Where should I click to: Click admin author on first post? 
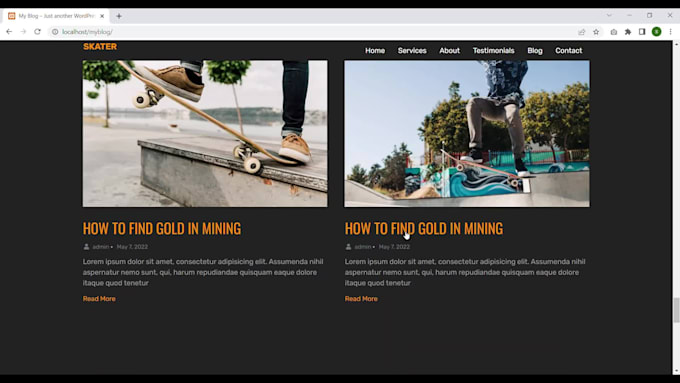[x=101, y=247]
